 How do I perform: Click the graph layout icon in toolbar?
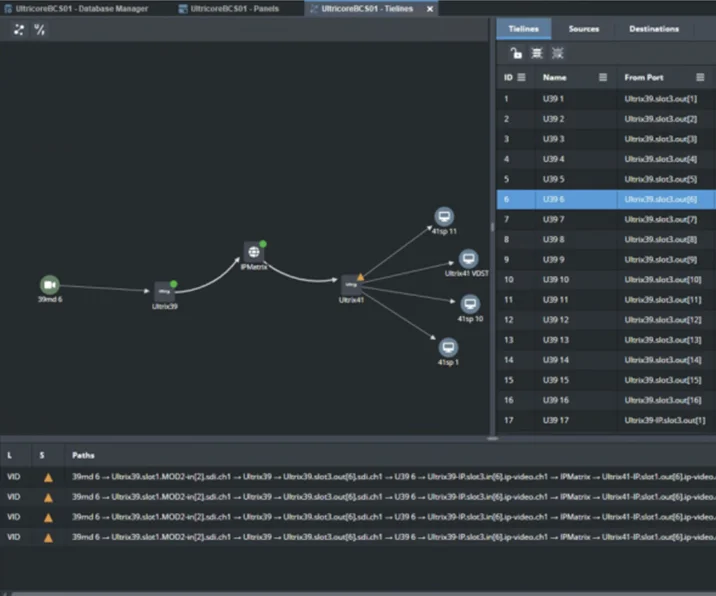click(x=19, y=29)
